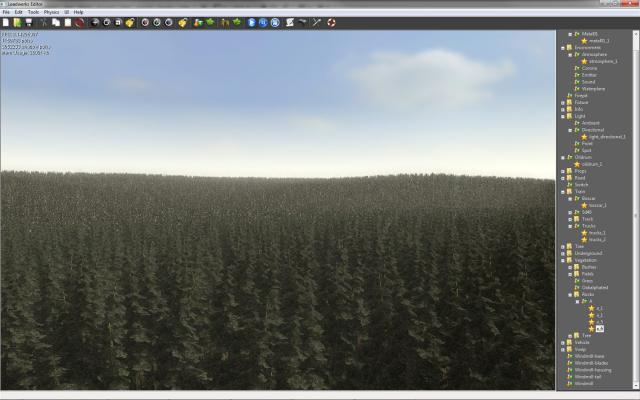This screenshot has height=400, width=640.
Task: Select the atmosphere_1 star item
Action: (603, 61)
